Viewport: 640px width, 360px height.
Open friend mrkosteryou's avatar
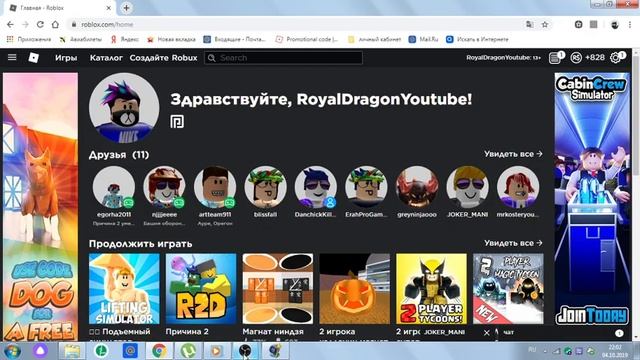tap(518, 187)
